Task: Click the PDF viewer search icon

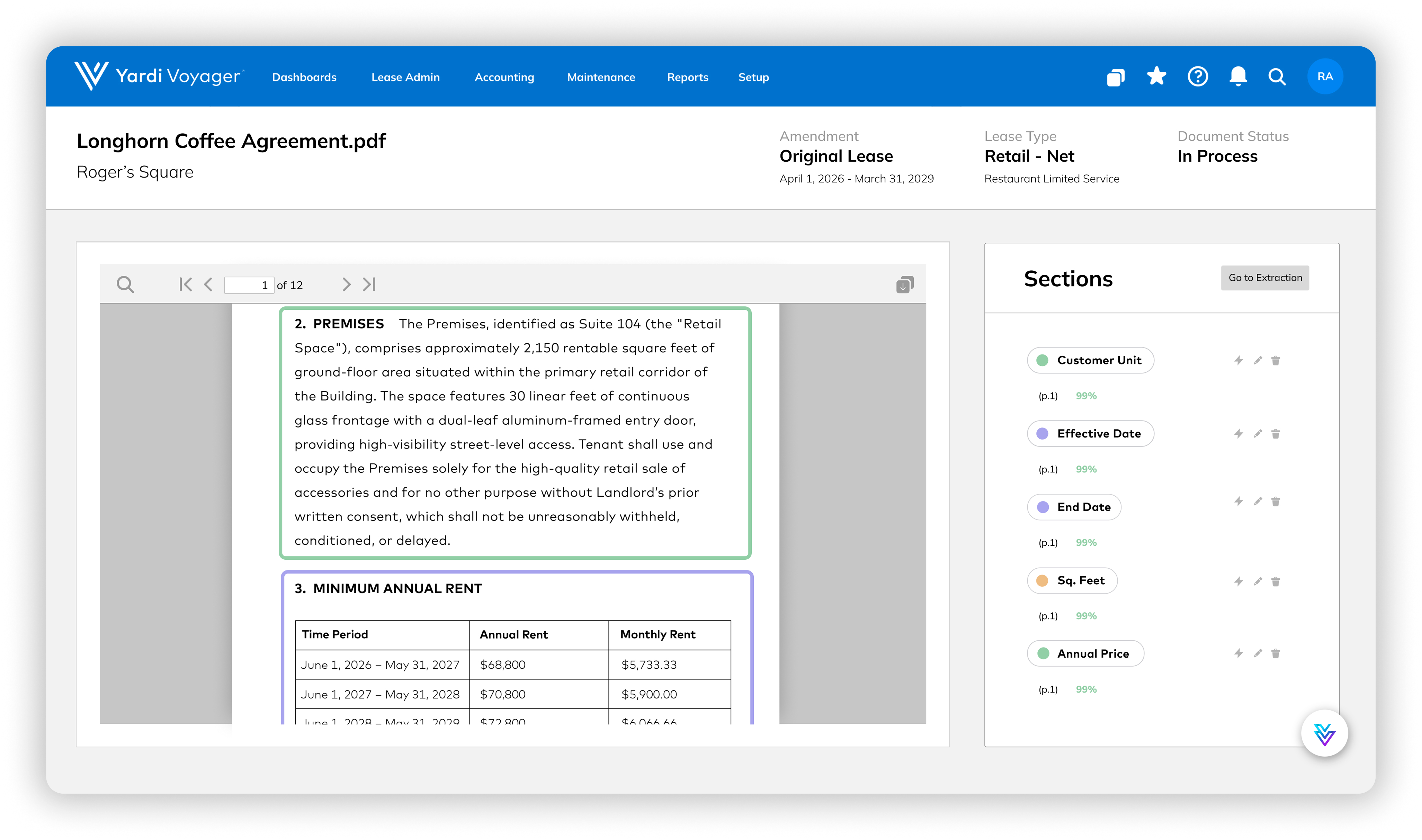Action: (125, 284)
